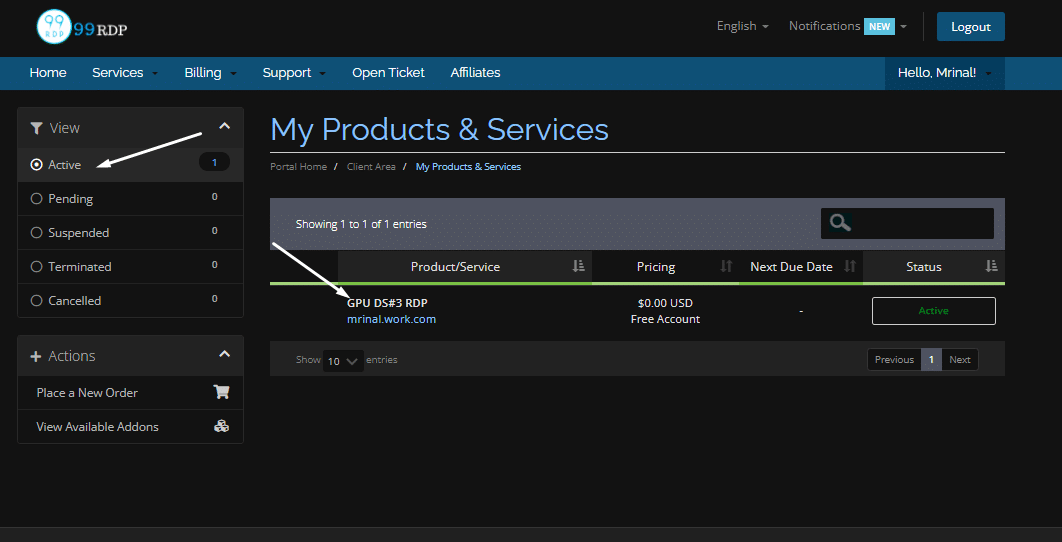Collapse the View panel chevron
Viewport: 1062px width, 542px height.
(x=224, y=126)
